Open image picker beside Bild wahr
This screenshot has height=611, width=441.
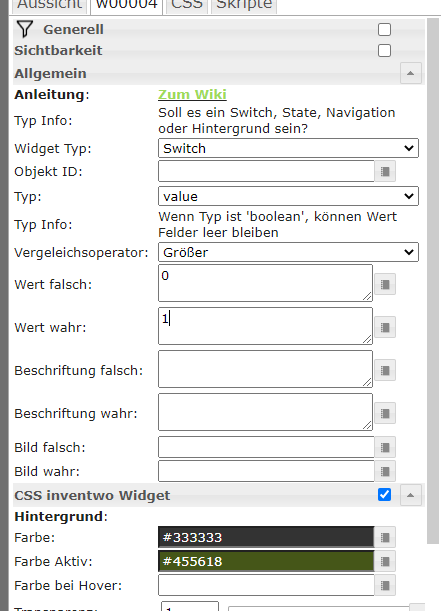tap(385, 471)
